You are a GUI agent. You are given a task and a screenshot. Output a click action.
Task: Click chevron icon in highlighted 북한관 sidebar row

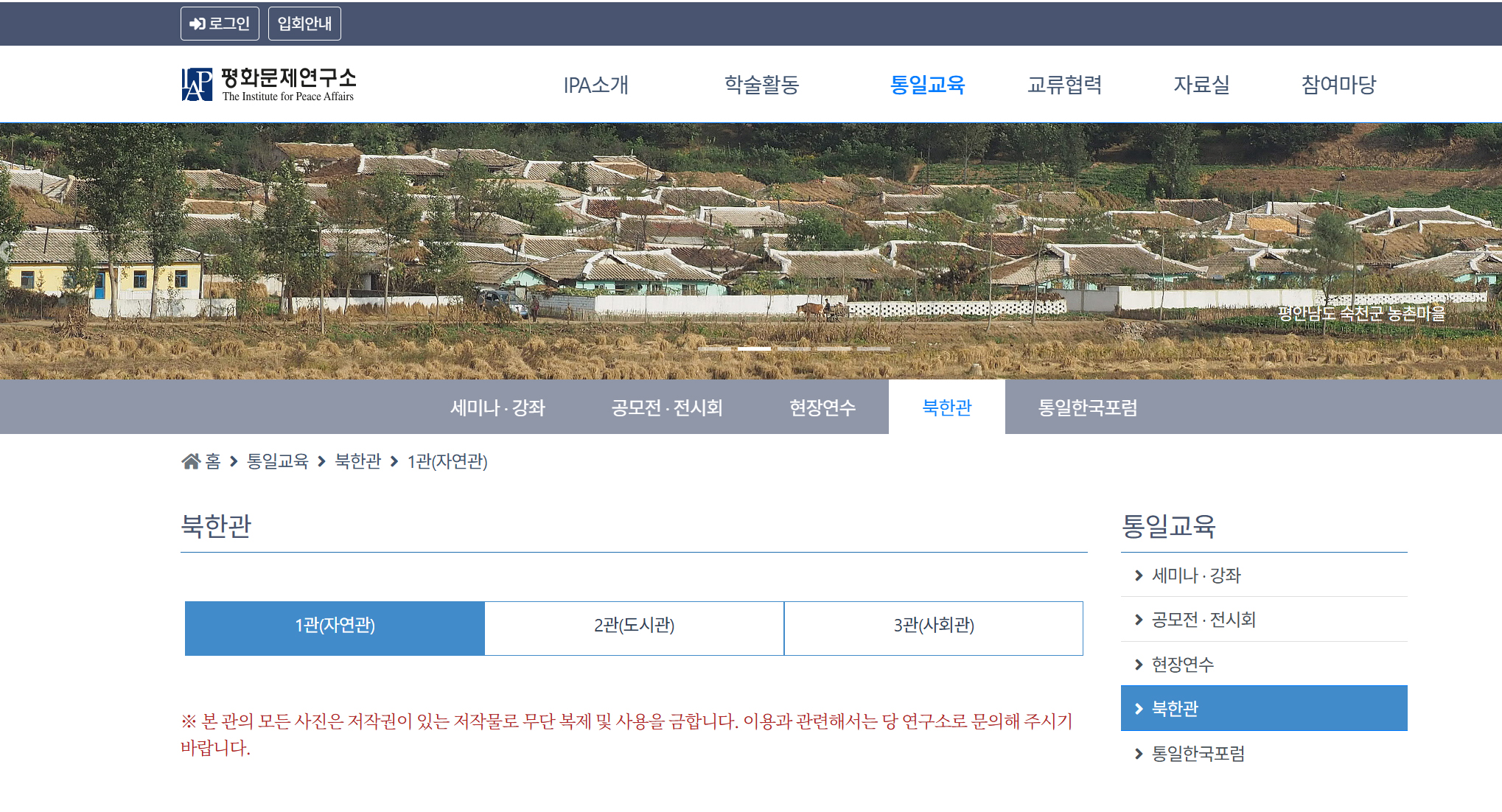(x=1139, y=709)
